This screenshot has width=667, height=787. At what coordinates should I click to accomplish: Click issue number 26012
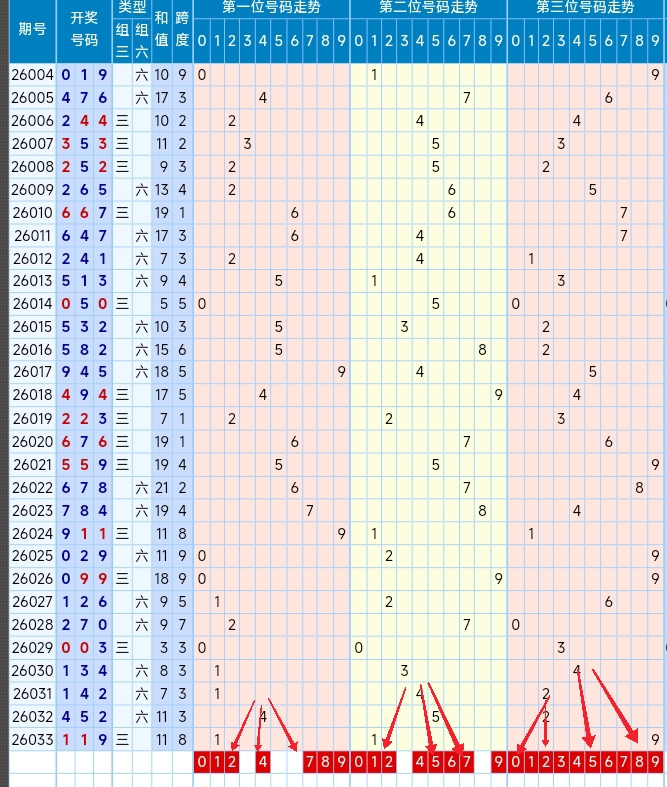point(33,258)
